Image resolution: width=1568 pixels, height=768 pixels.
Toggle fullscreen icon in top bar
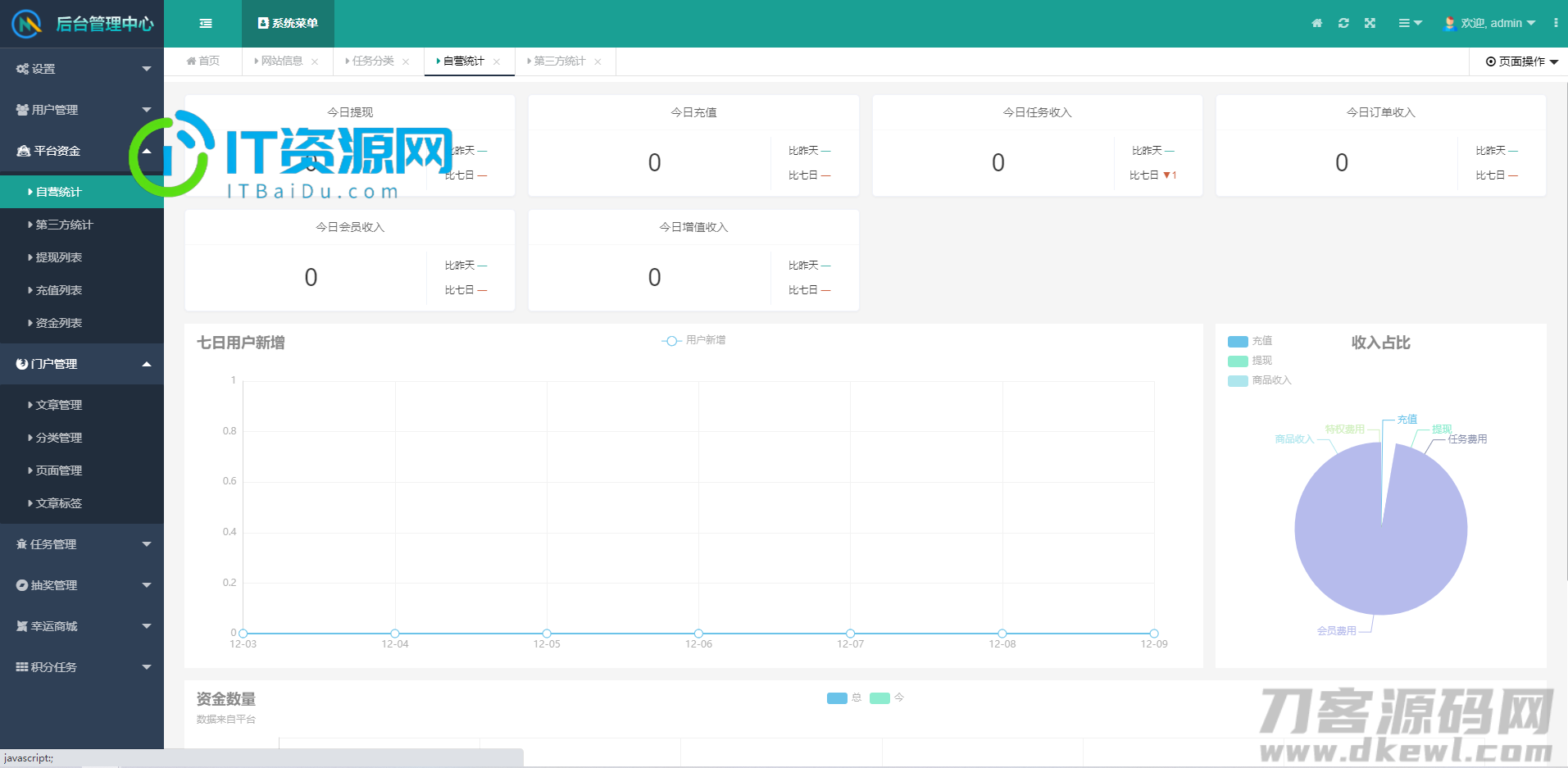click(x=1370, y=23)
